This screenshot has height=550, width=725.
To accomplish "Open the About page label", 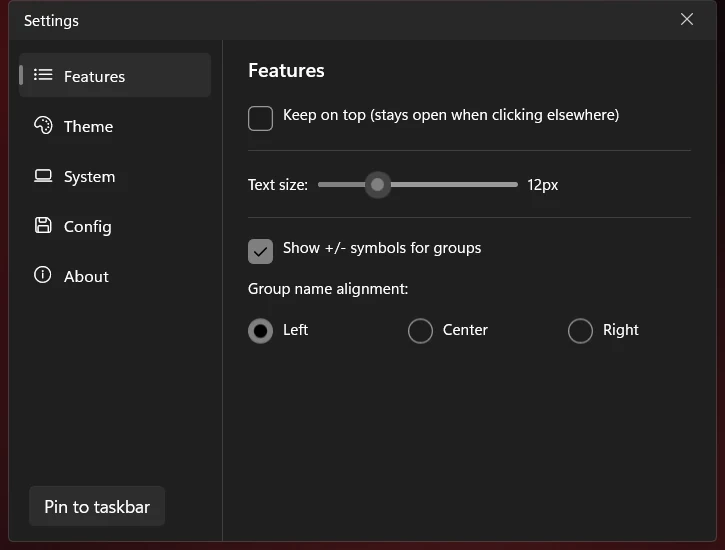I will 86,276.
